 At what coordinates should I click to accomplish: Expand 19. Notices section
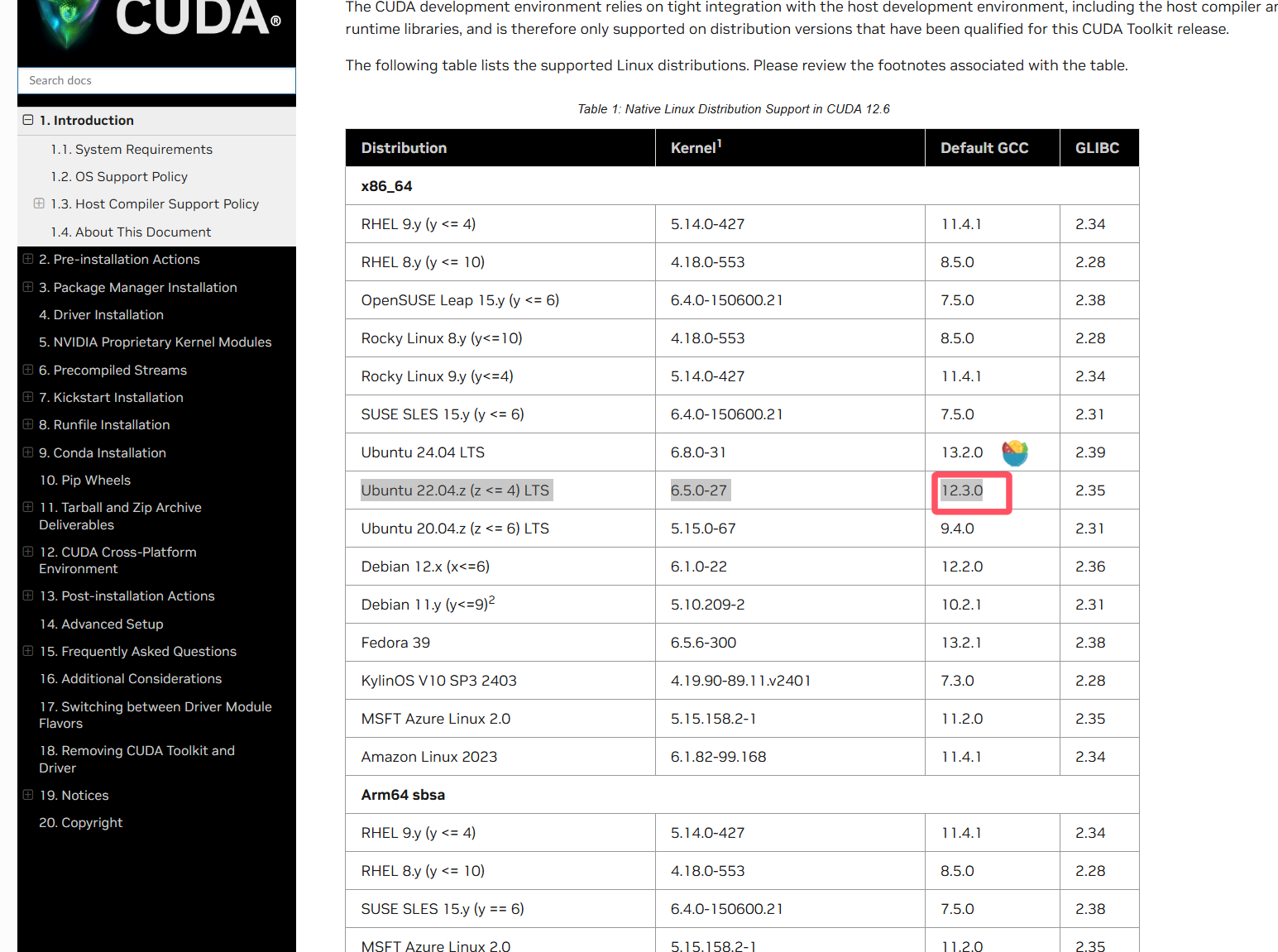click(28, 795)
